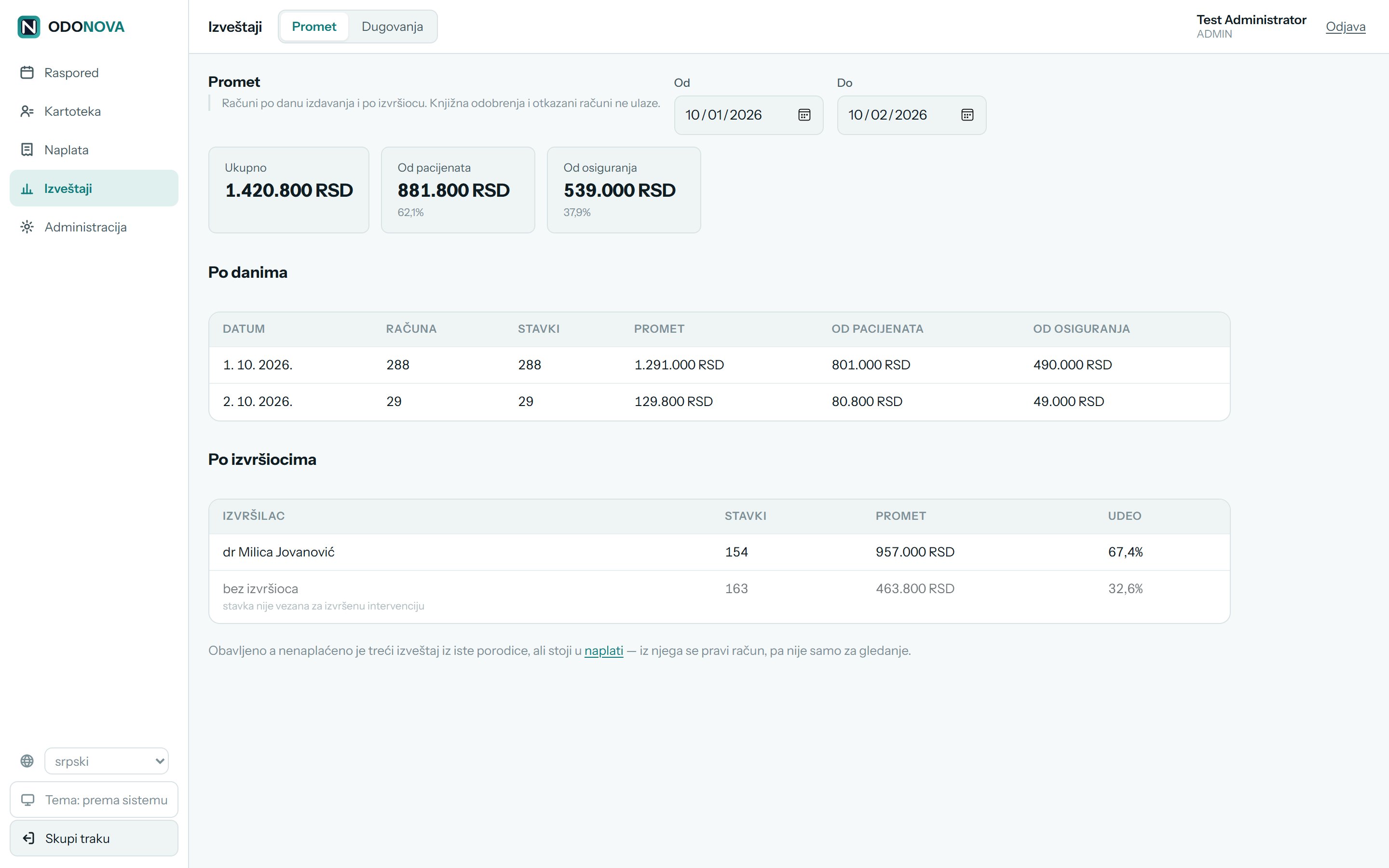Go to Naplata in the sidebar

(x=94, y=150)
